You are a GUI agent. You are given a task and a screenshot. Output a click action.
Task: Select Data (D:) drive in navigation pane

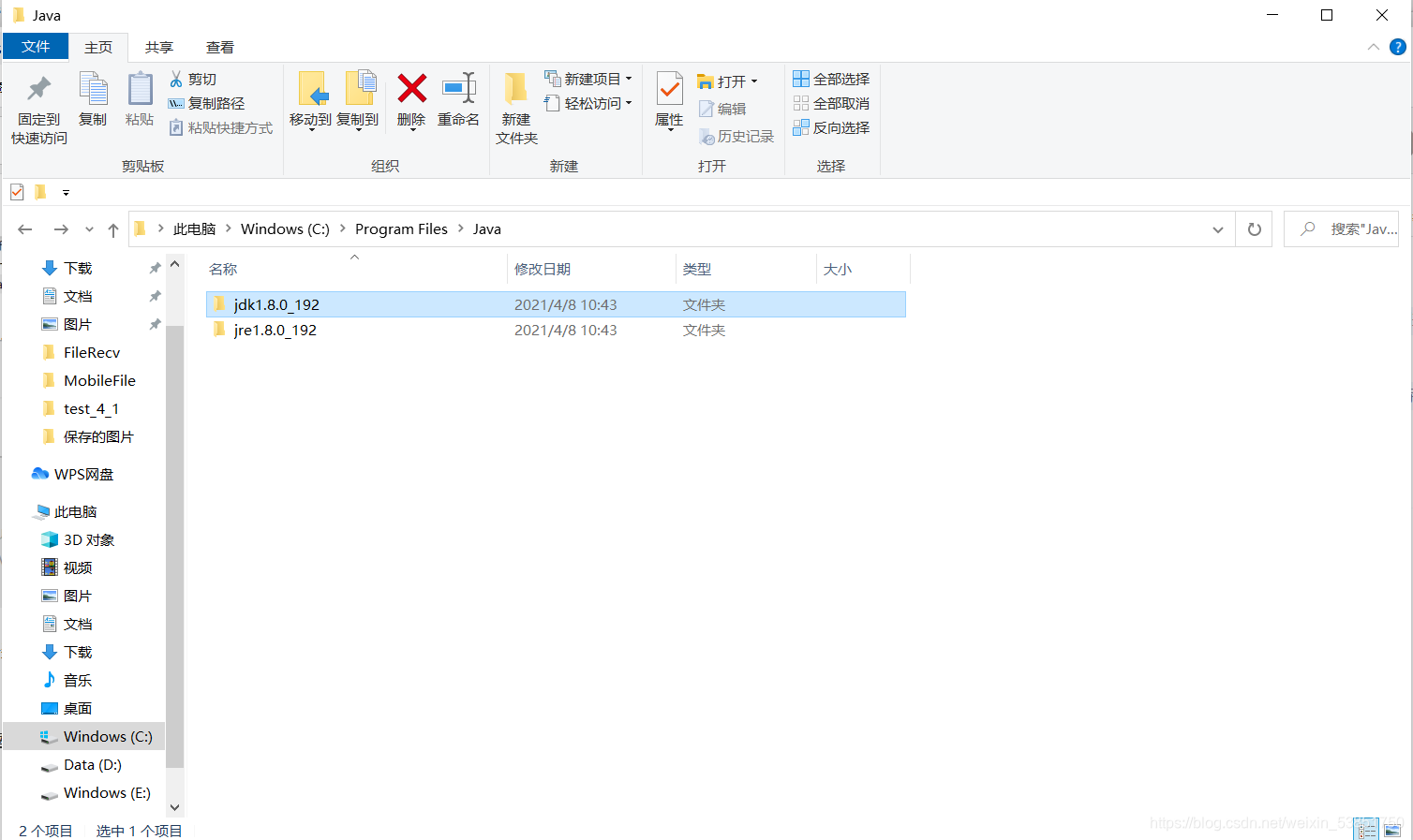[93, 765]
